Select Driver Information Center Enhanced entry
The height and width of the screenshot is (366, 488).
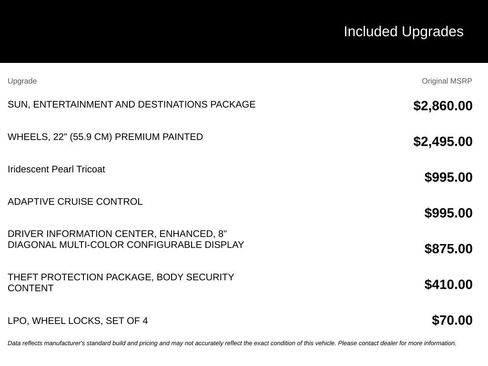(126, 239)
